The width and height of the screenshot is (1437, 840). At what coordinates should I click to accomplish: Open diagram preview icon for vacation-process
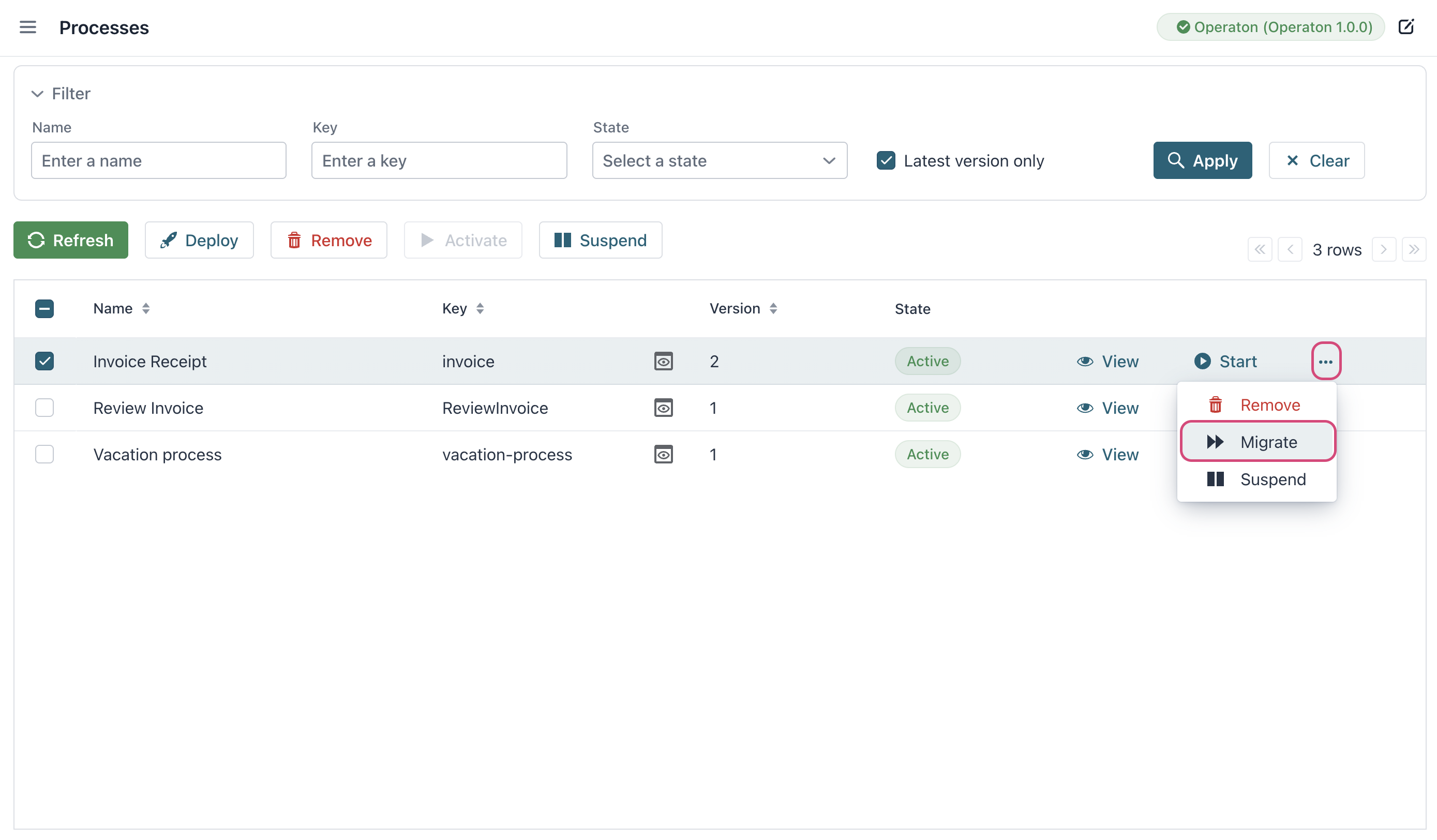click(663, 454)
